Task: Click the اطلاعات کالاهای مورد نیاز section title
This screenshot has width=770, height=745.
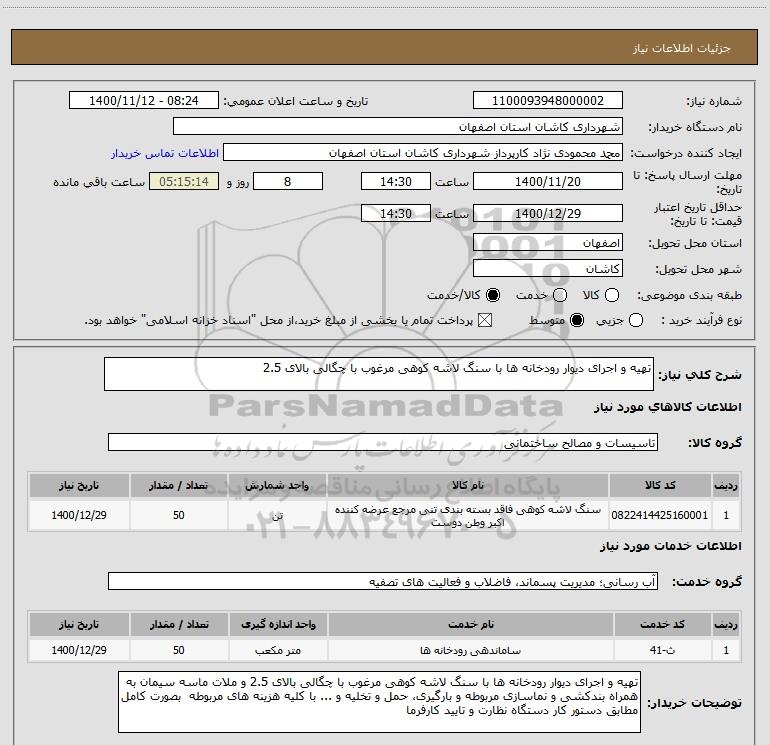Action: tap(668, 407)
